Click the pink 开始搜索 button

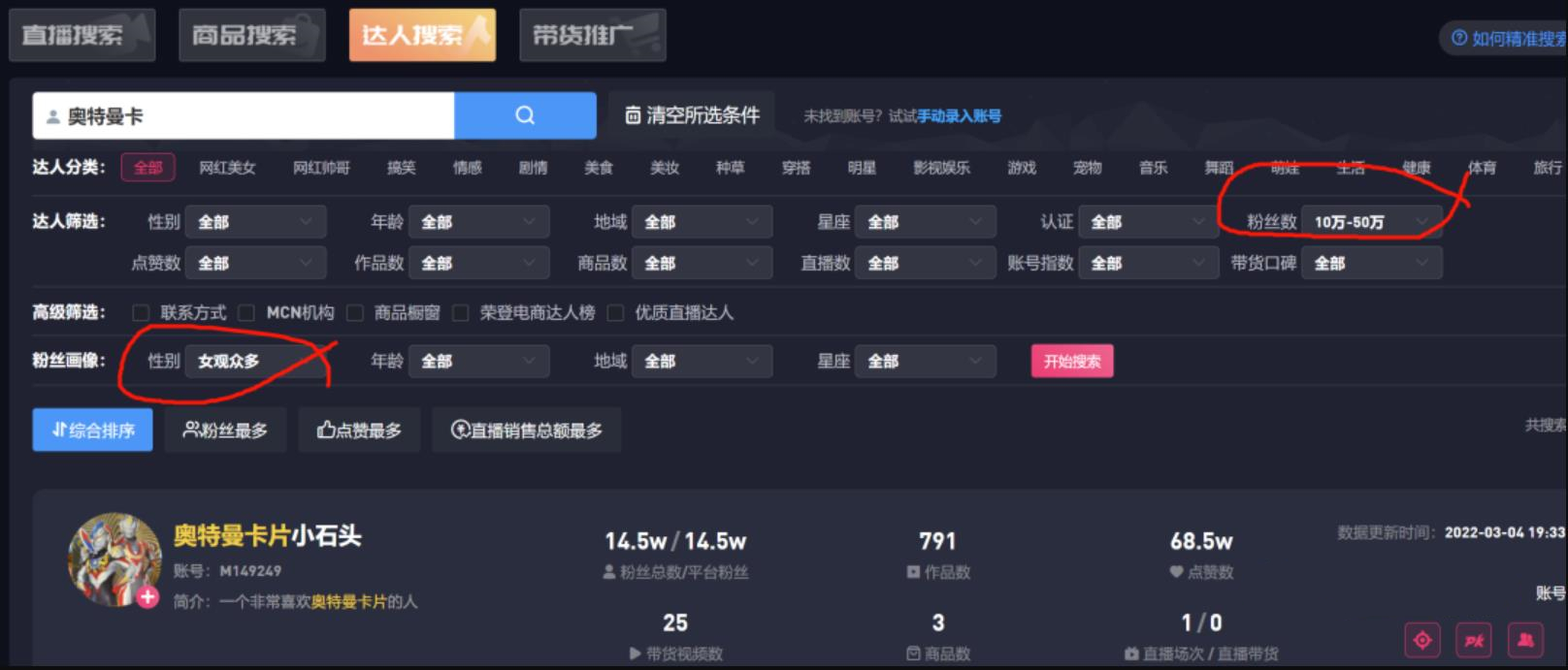[1072, 362]
